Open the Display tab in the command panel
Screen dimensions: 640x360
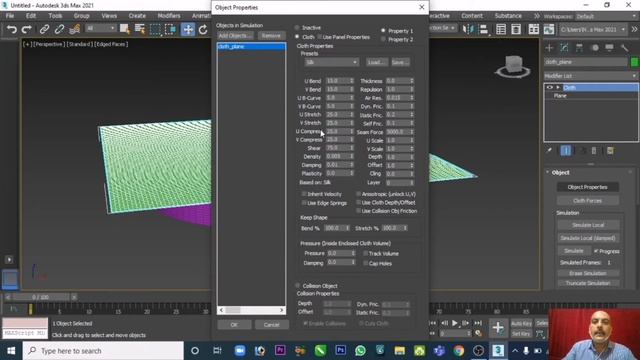coord(609,48)
